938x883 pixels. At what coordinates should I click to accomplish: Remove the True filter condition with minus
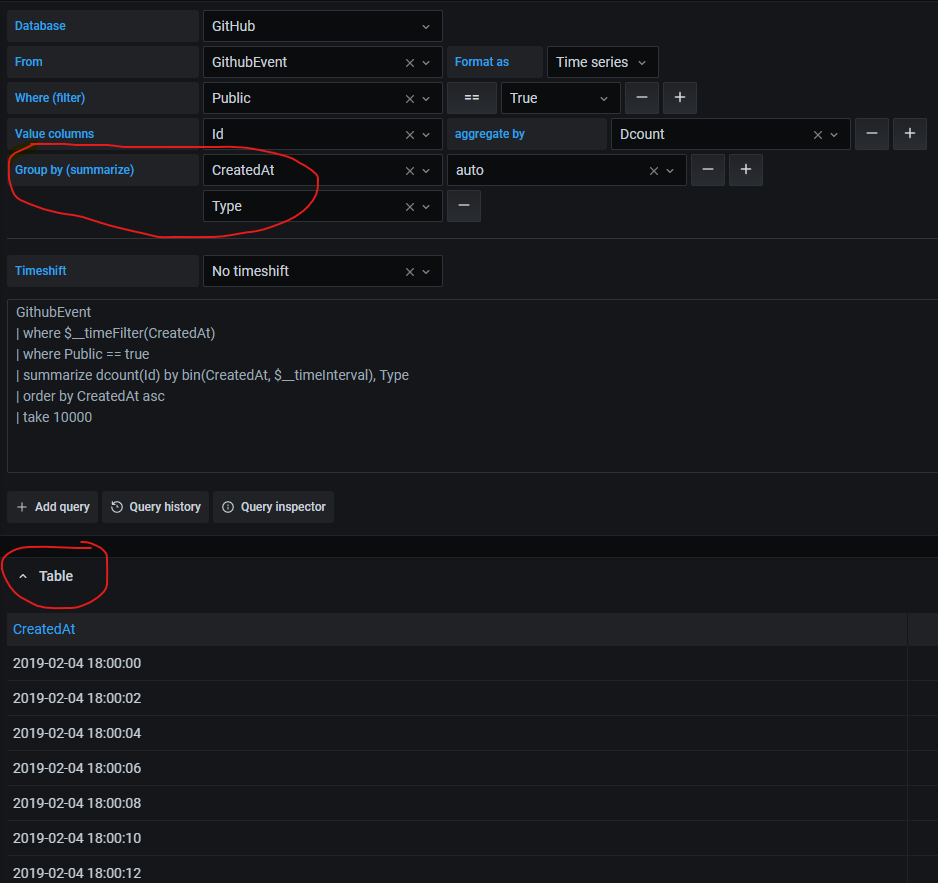(x=641, y=98)
